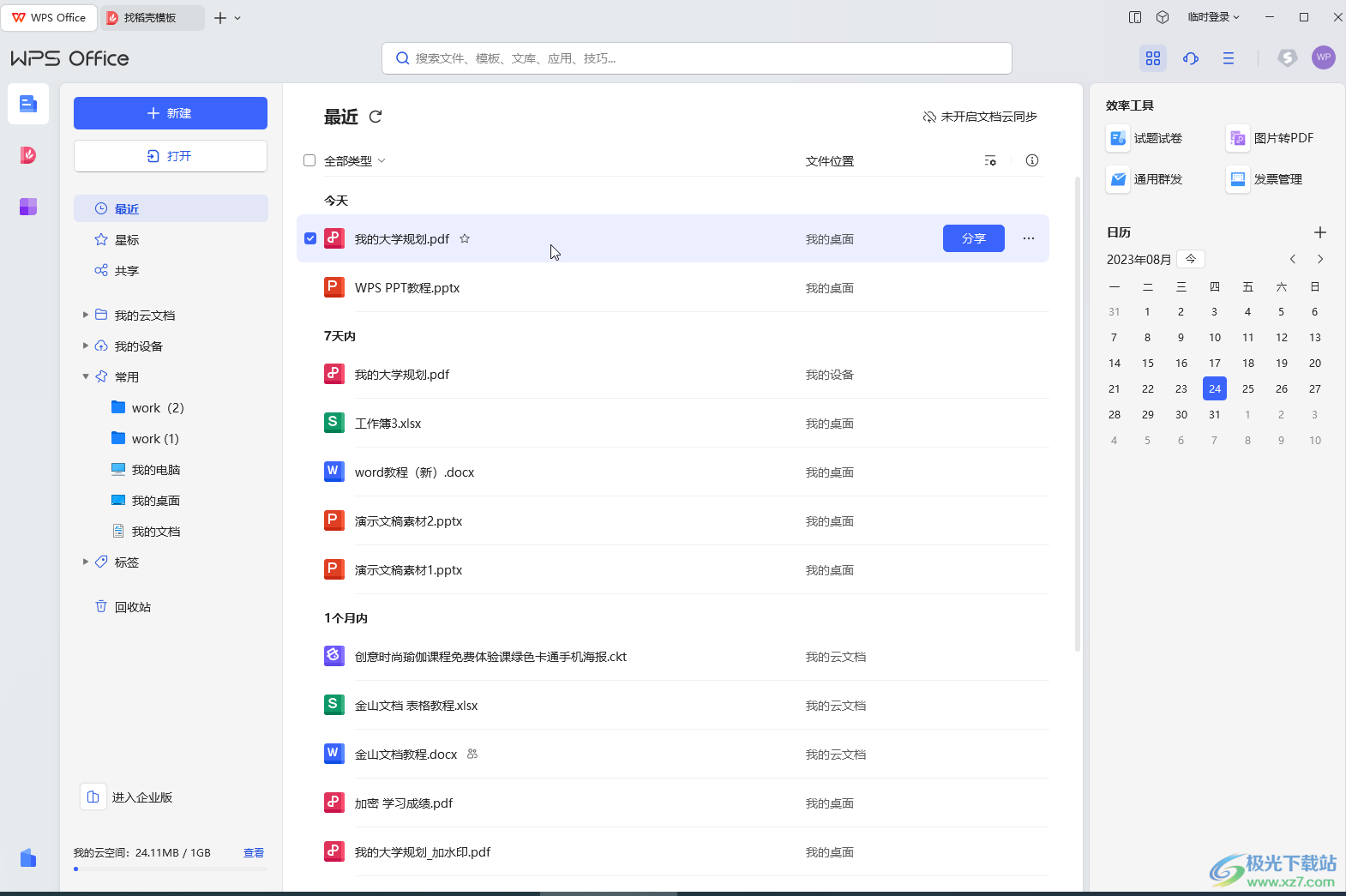Expand the 标签 tree node

pyautogui.click(x=86, y=562)
